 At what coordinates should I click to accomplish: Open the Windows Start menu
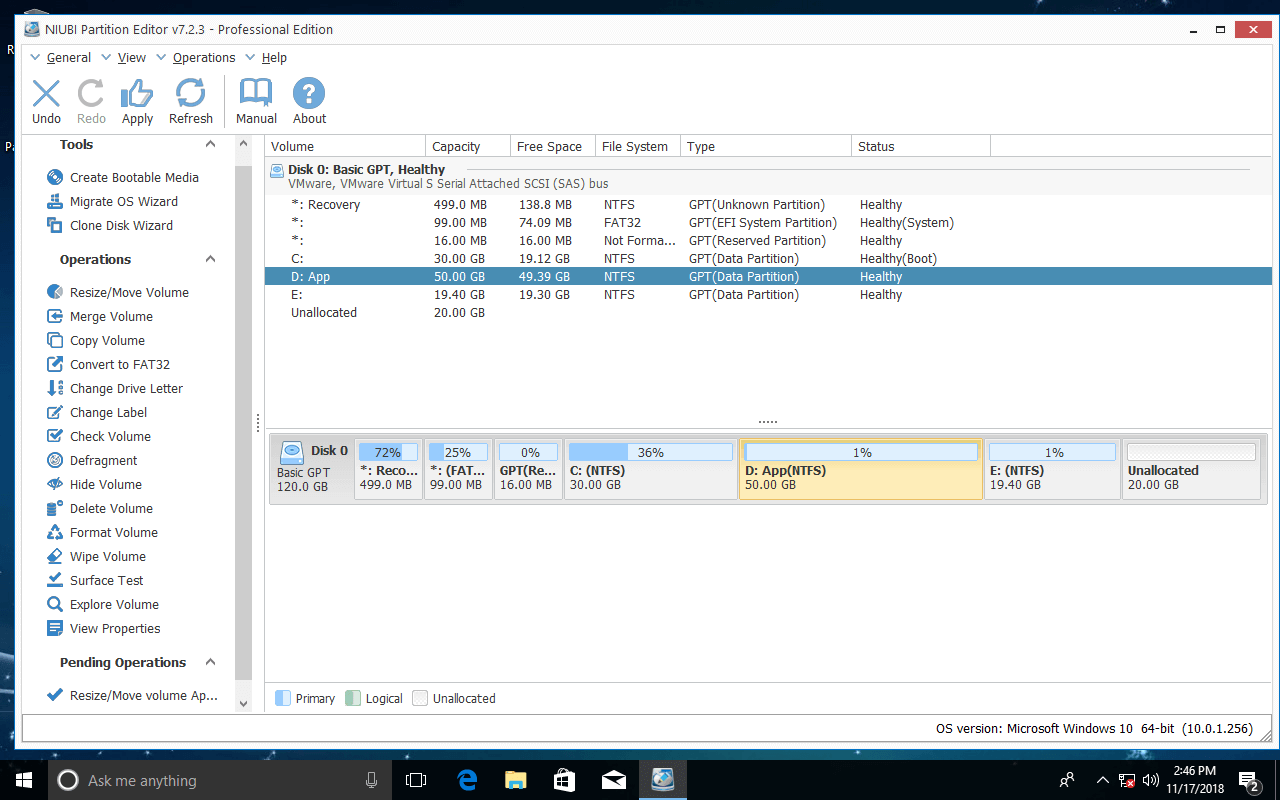(x=23, y=780)
